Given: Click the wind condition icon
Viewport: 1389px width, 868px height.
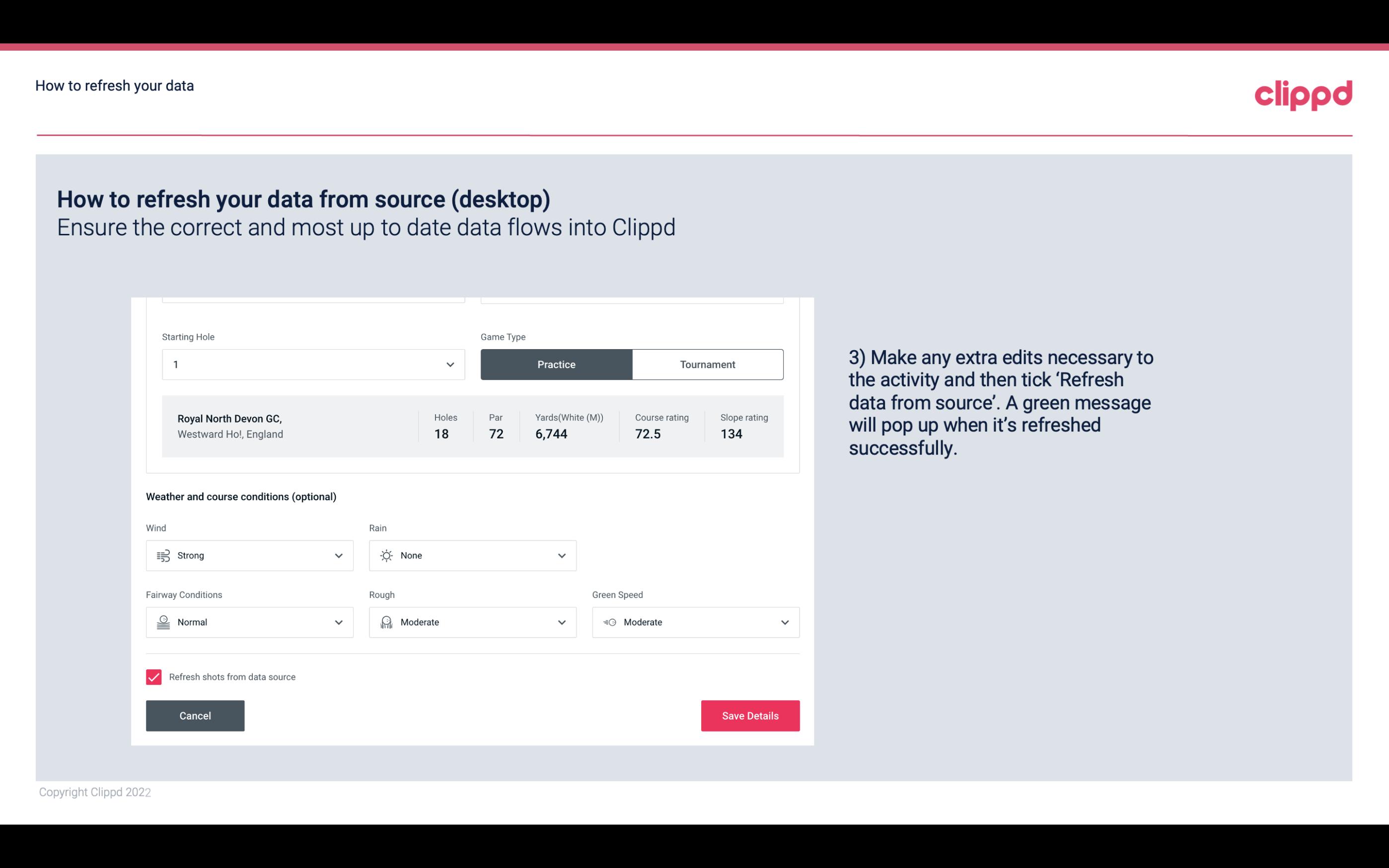Looking at the screenshot, I should tap(162, 556).
